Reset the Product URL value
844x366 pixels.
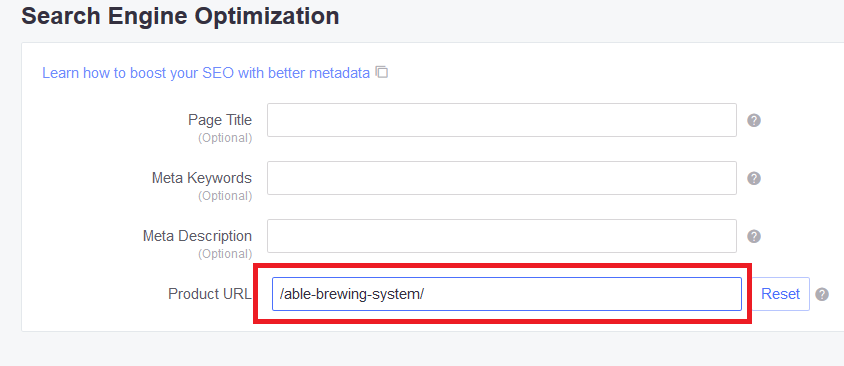(780, 294)
